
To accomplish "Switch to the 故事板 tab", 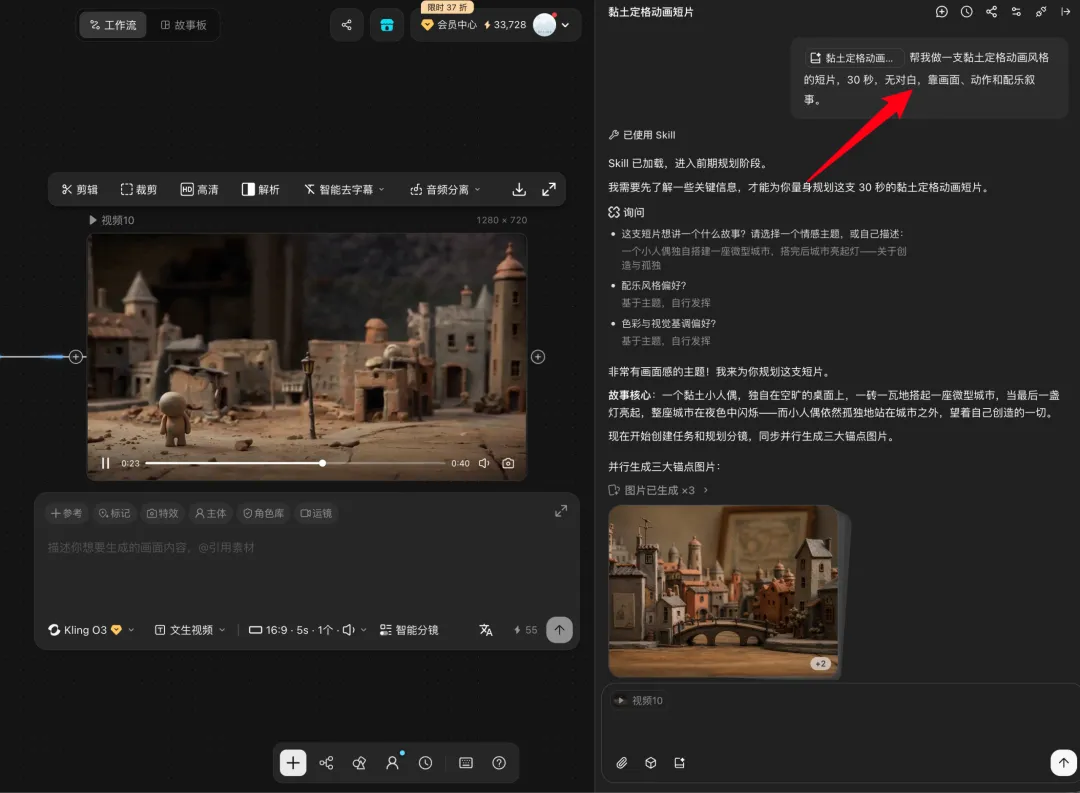I will tap(183, 25).
